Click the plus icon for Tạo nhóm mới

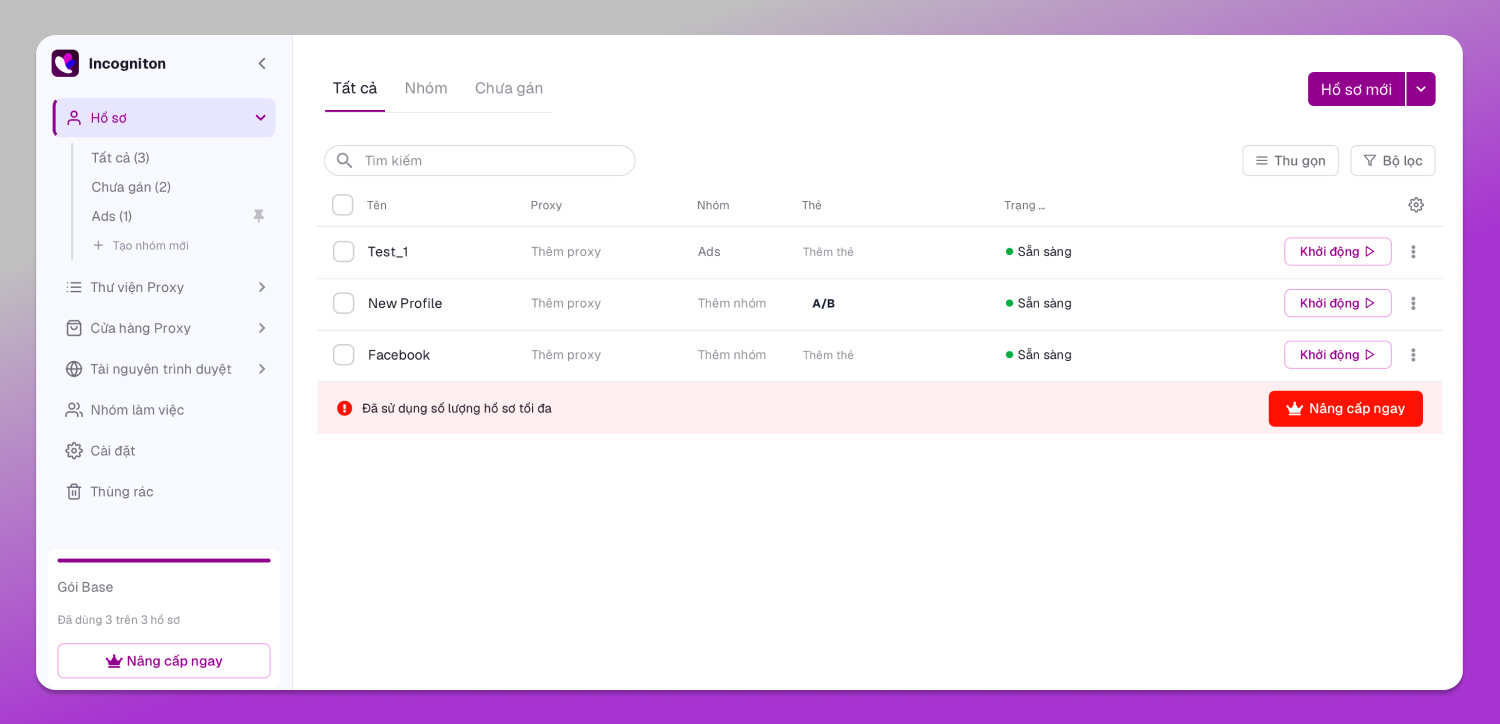[x=98, y=245]
